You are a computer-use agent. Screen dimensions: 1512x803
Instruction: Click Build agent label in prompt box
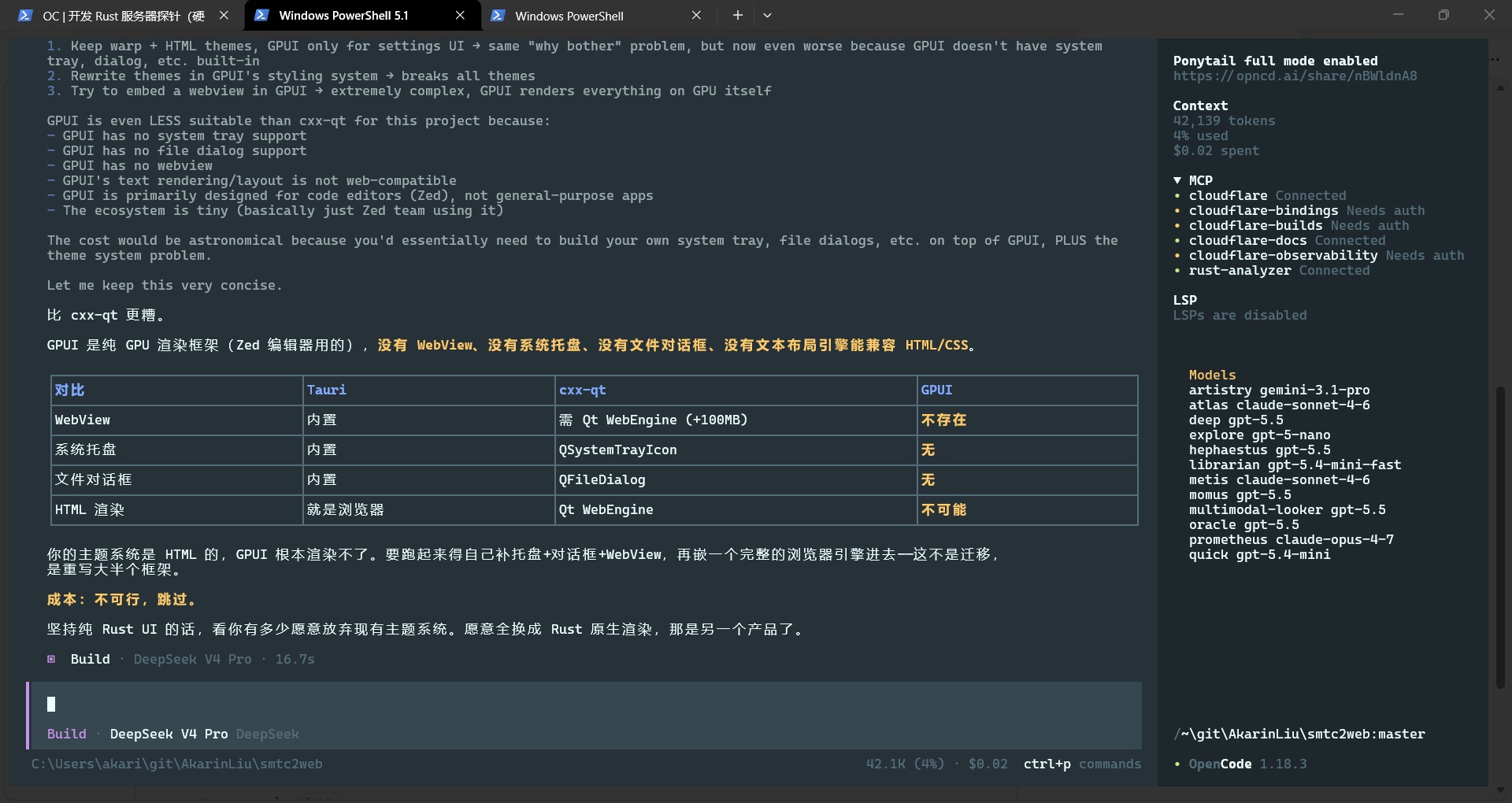click(66, 735)
